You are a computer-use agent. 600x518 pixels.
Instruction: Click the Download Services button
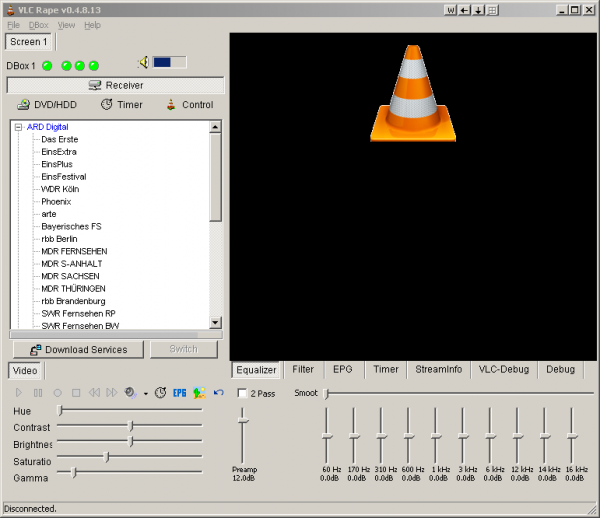point(78,350)
